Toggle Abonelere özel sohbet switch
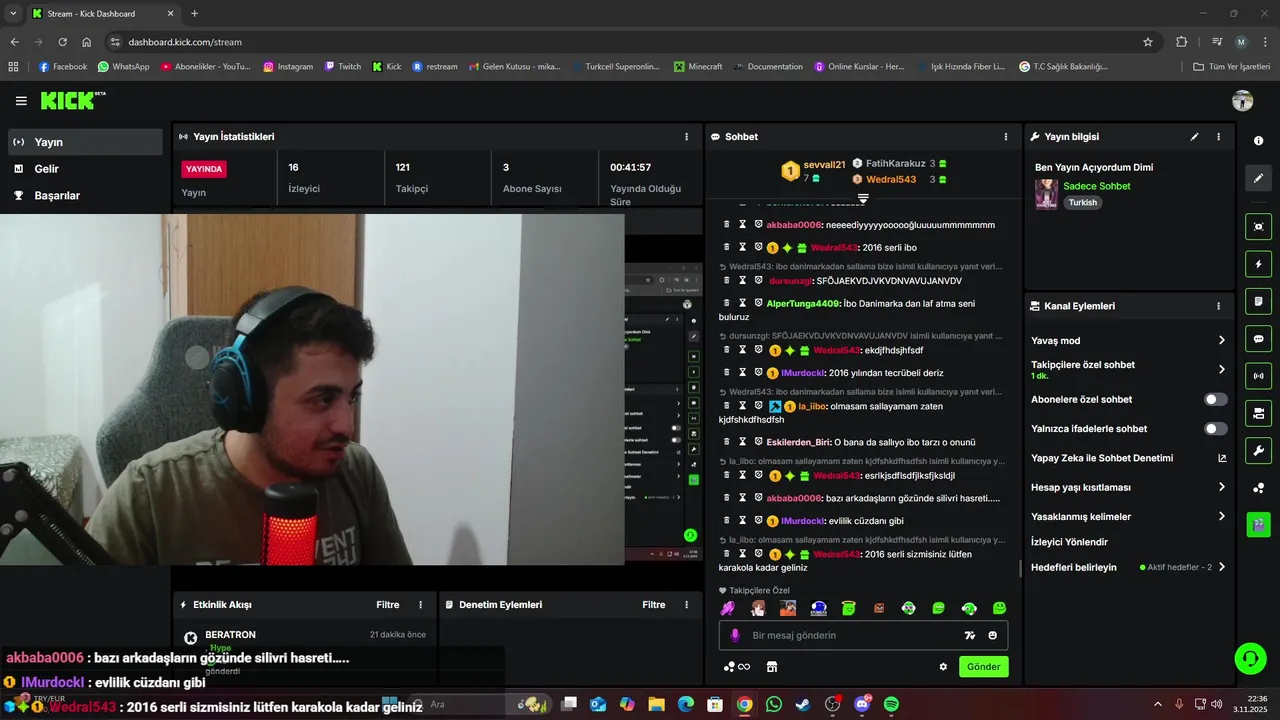 (1216, 399)
